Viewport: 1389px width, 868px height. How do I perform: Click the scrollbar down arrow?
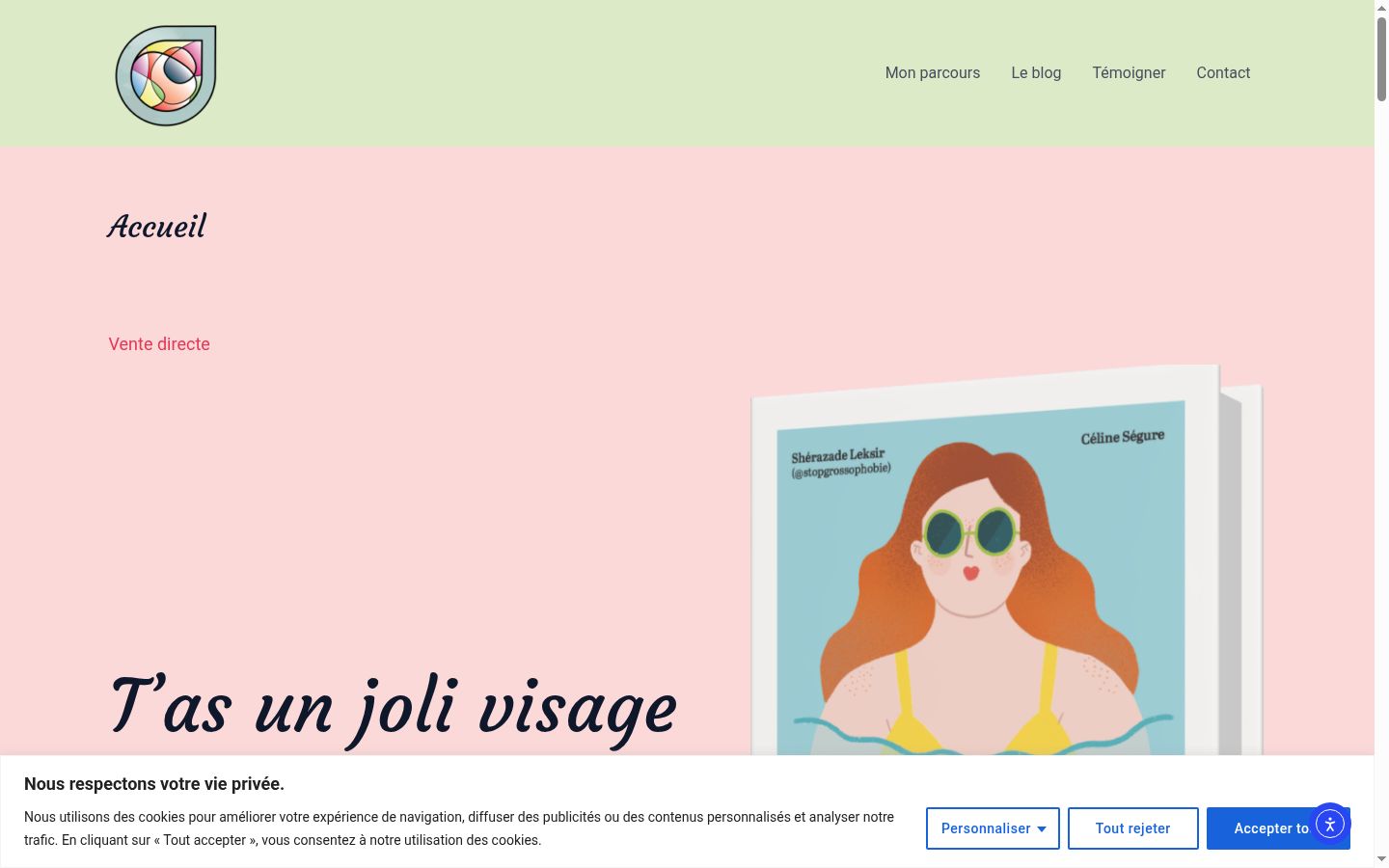(x=1381, y=859)
